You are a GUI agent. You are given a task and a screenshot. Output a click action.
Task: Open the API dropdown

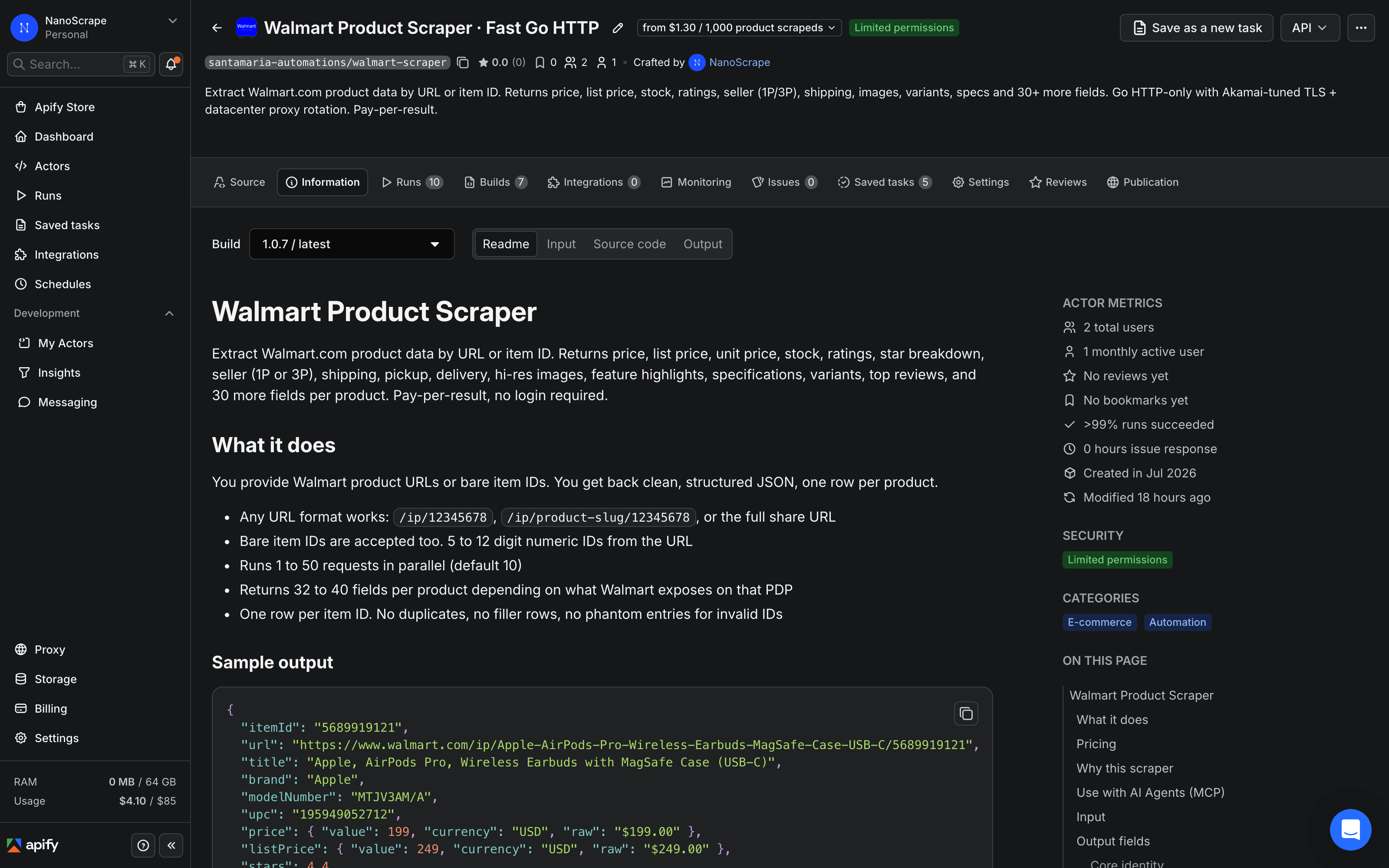pyautogui.click(x=1310, y=27)
